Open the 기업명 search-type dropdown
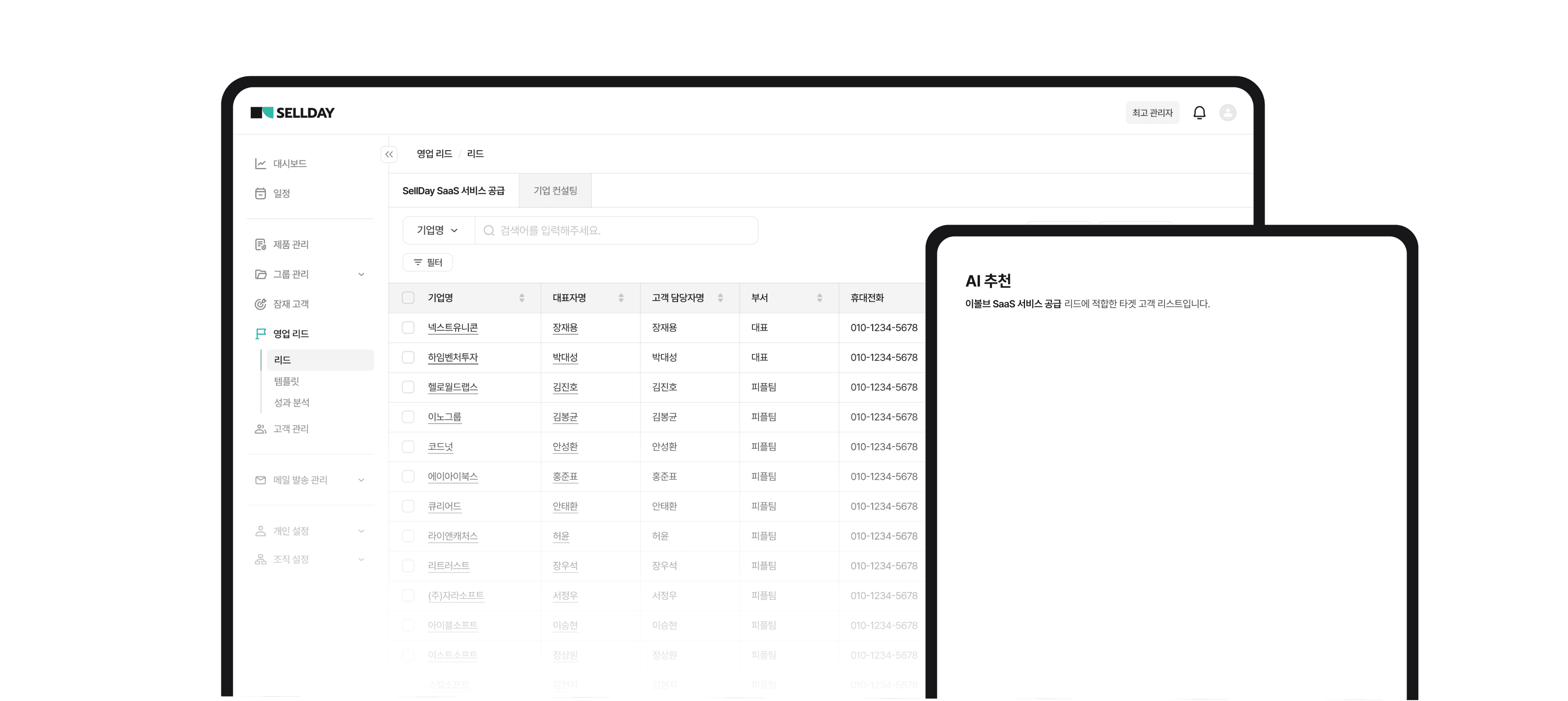Image resolution: width=1568 pixels, height=701 pixels. click(x=438, y=230)
